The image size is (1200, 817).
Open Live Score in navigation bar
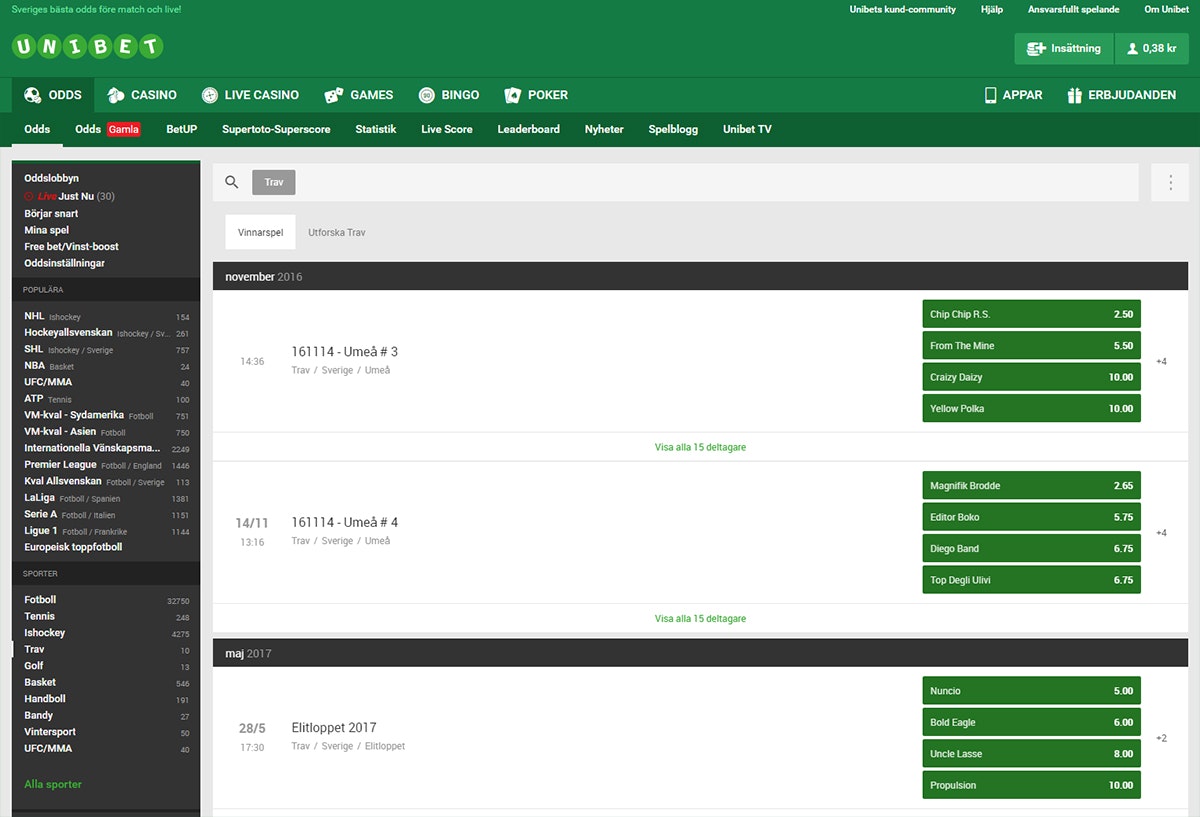tap(447, 129)
